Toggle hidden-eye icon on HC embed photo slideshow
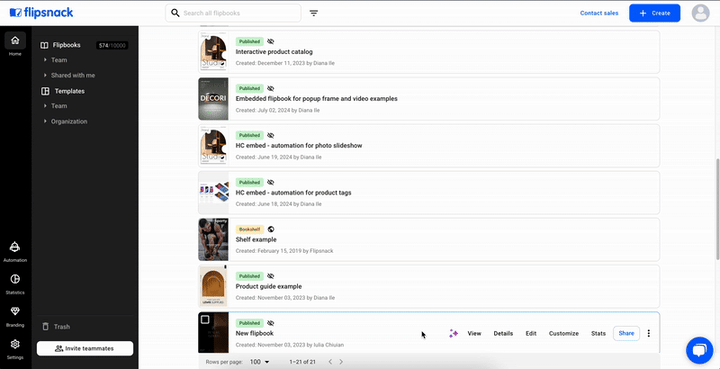Image resolution: width=720 pixels, height=369 pixels. [x=270, y=135]
